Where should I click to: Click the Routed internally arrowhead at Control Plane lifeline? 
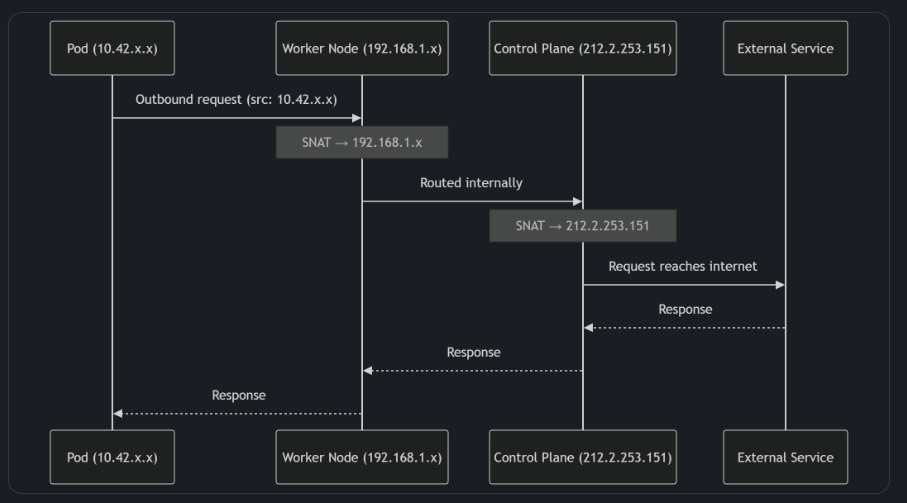click(x=577, y=201)
